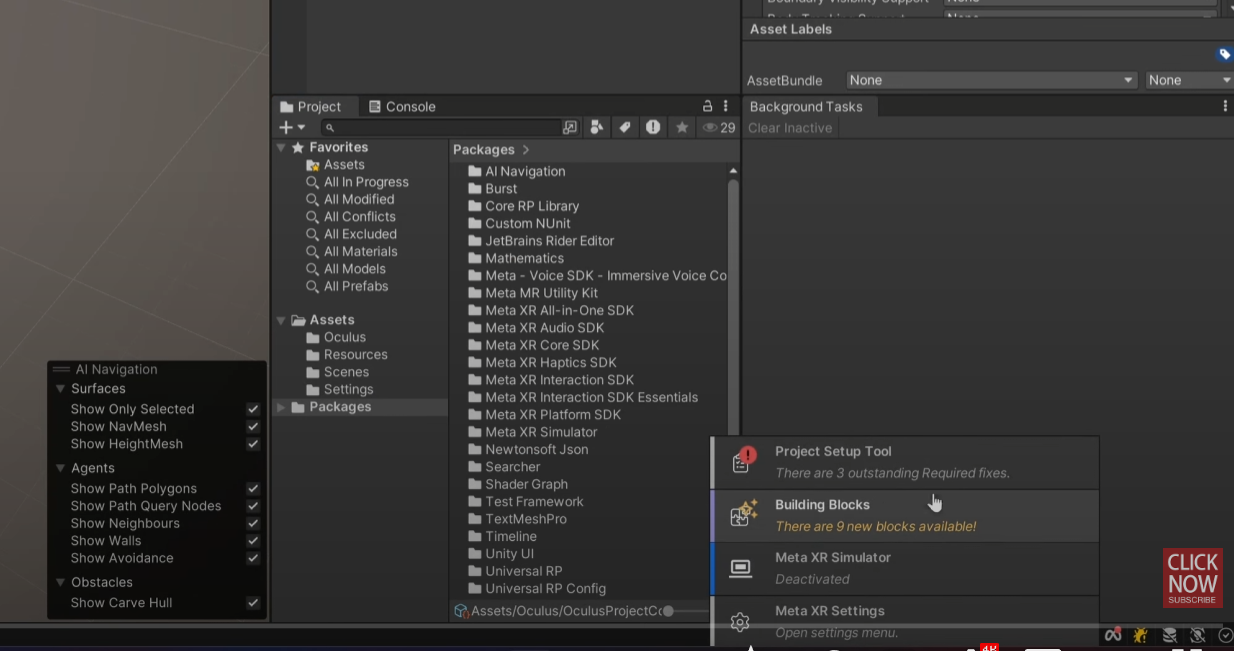
Task: Open the Background Tasks three-dot menu
Action: point(1225,106)
